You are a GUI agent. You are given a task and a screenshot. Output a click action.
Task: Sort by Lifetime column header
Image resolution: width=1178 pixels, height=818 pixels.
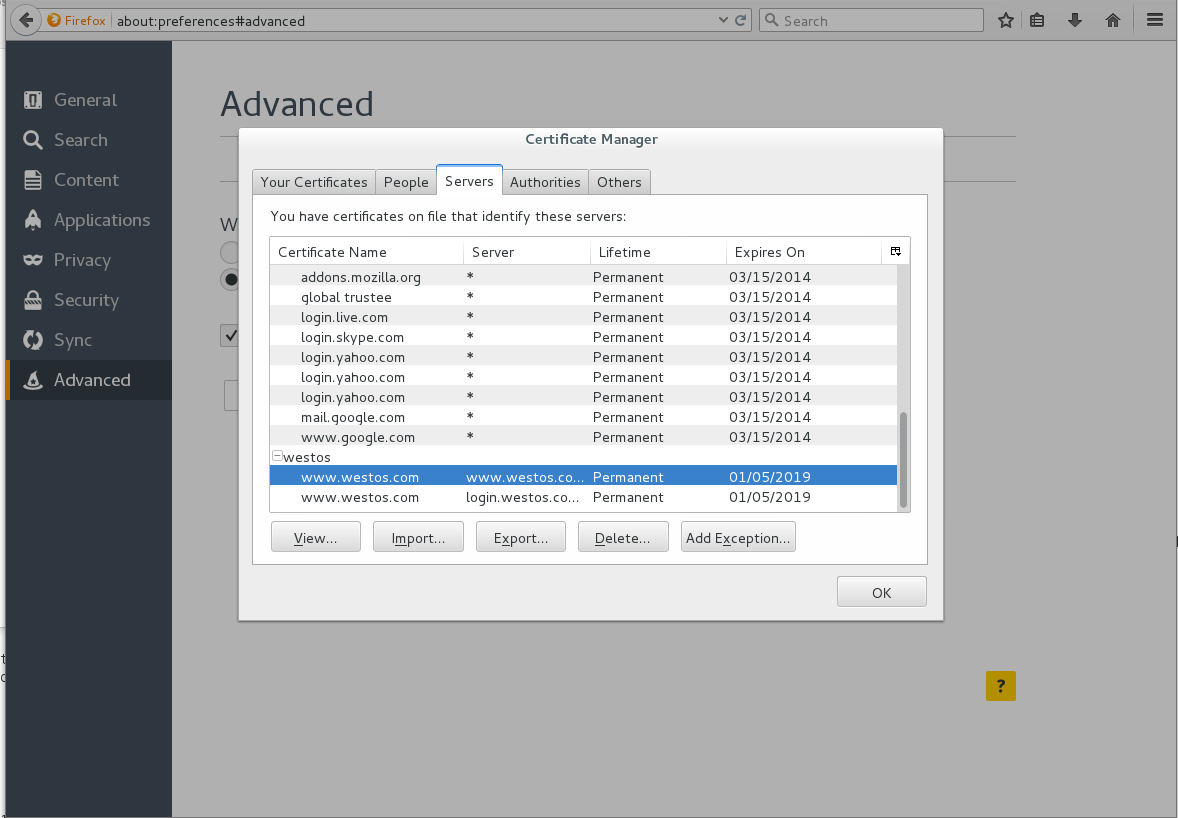pos(658,252)
